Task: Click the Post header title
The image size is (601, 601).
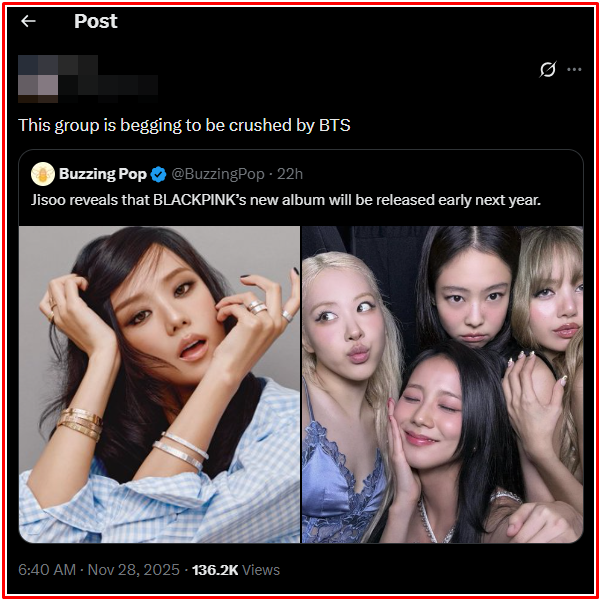Action: coord(96,21)
